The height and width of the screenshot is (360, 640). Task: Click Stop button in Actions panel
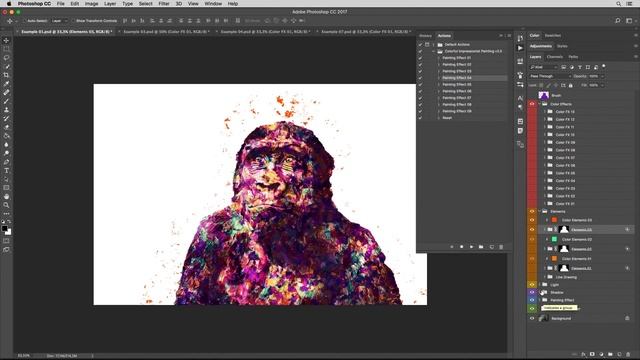click(451, 247)
